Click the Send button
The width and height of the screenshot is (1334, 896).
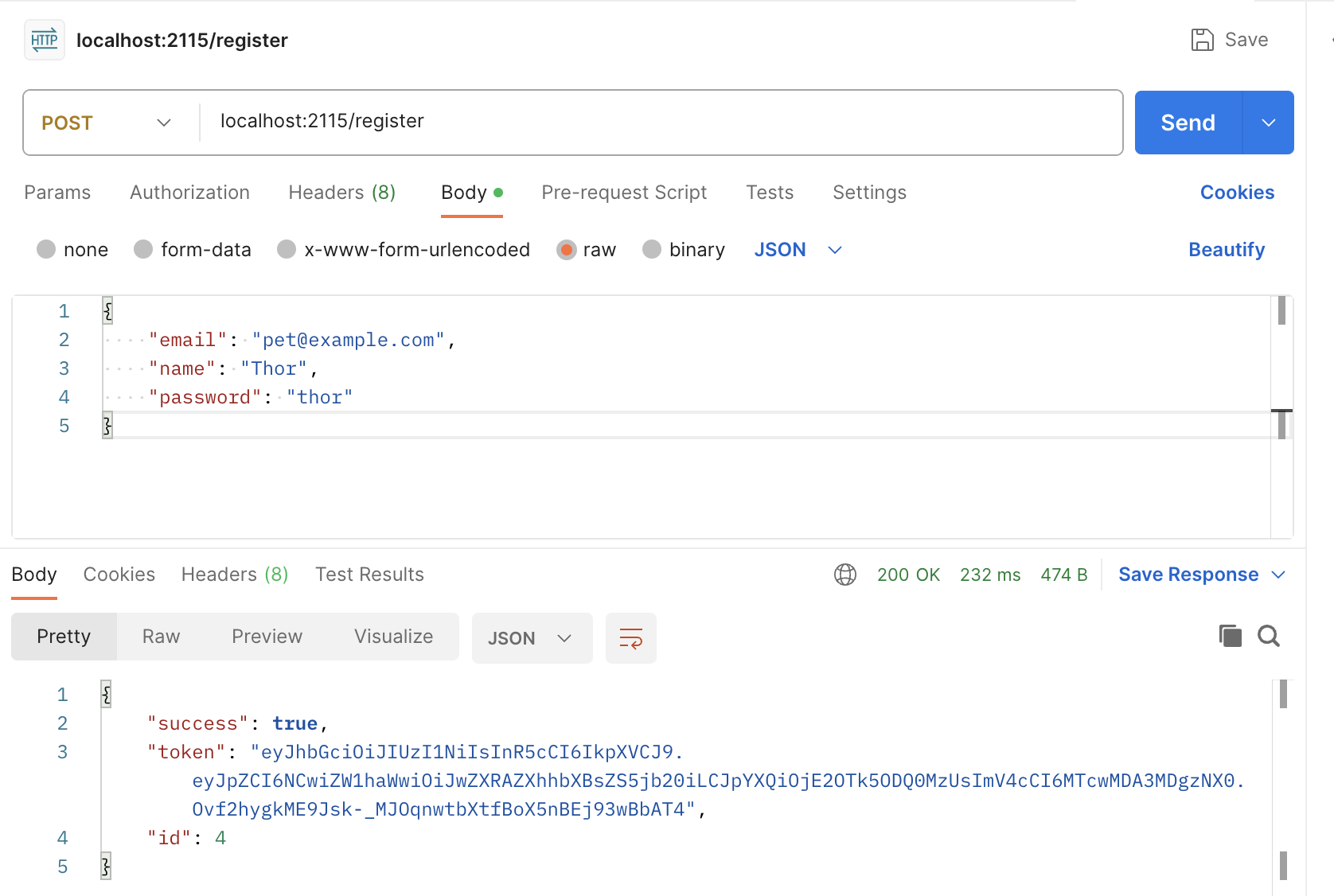(1188, 123)
